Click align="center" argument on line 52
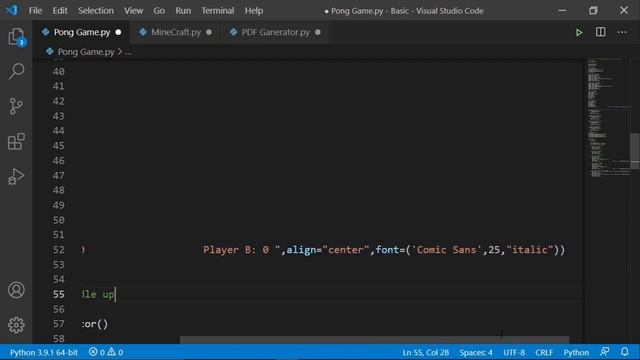This screenshot has height=360, width=640. [327, 250]
